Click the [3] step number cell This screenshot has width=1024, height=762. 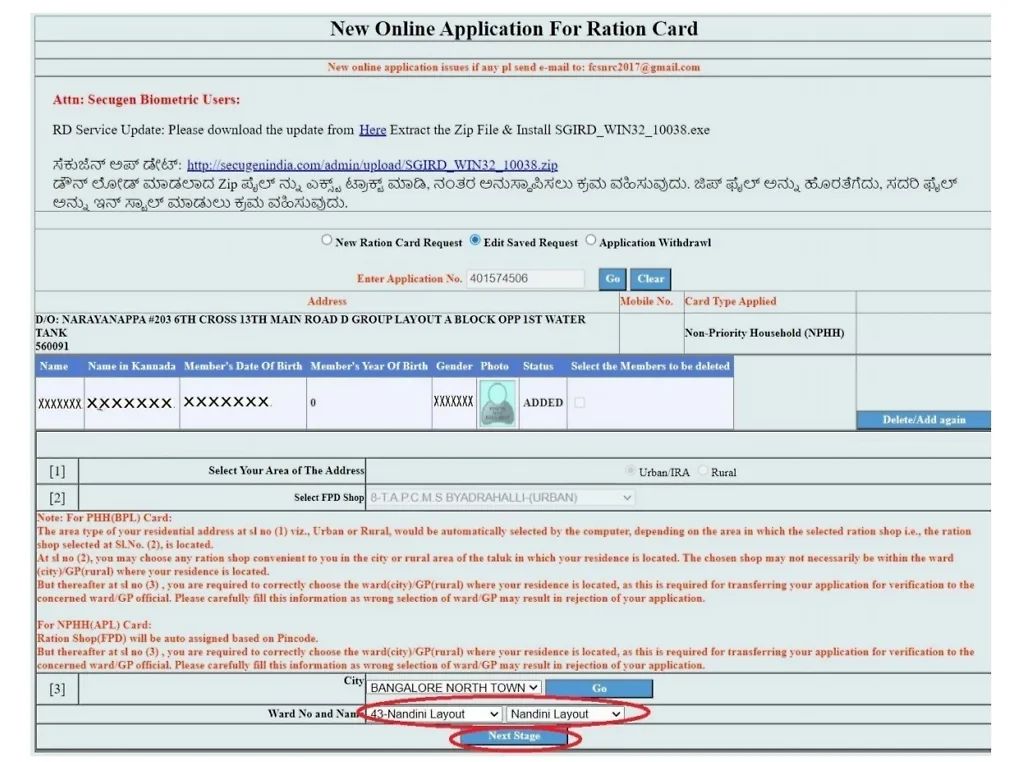(57, 689)
